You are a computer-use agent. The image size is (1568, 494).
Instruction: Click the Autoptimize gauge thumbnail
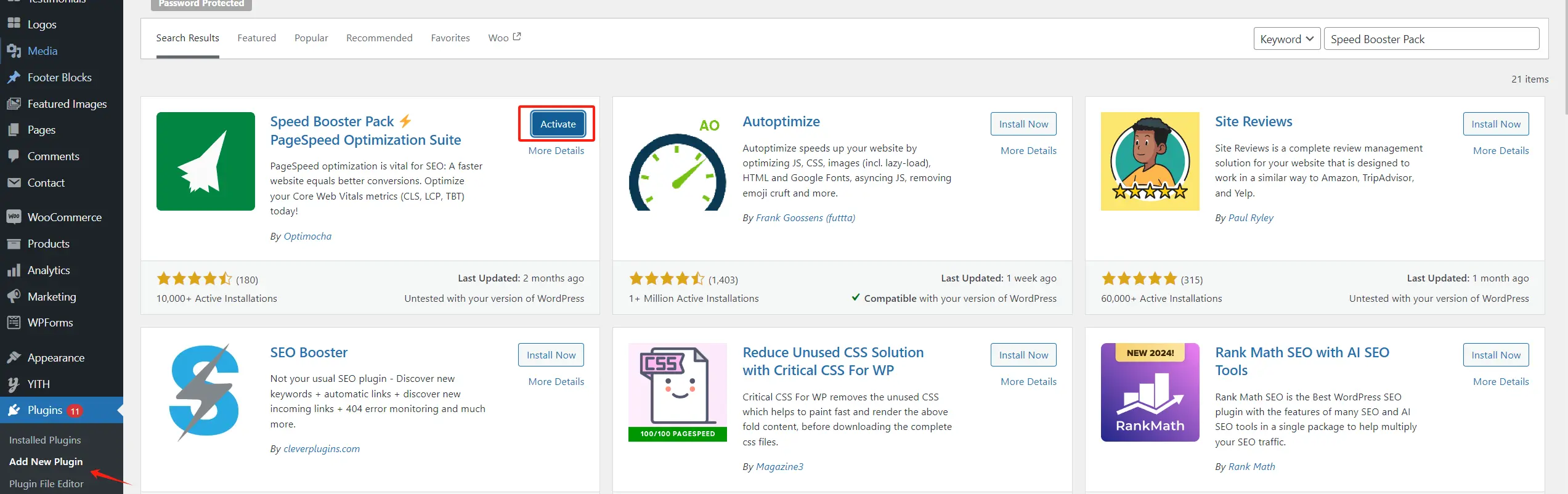tap(678, 161)
